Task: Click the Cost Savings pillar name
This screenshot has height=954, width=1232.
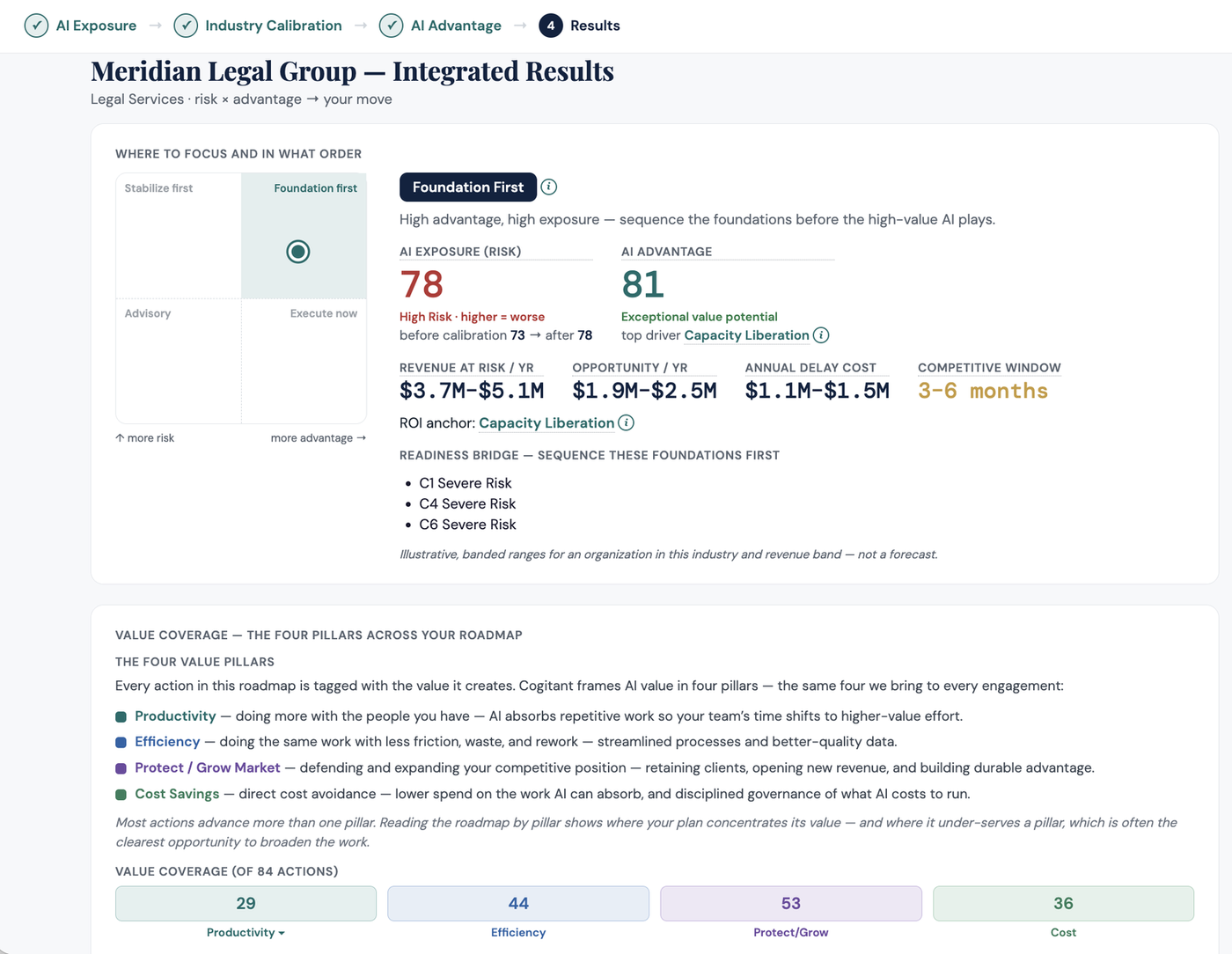Action: pyautogui.click(x=177, y=794)
